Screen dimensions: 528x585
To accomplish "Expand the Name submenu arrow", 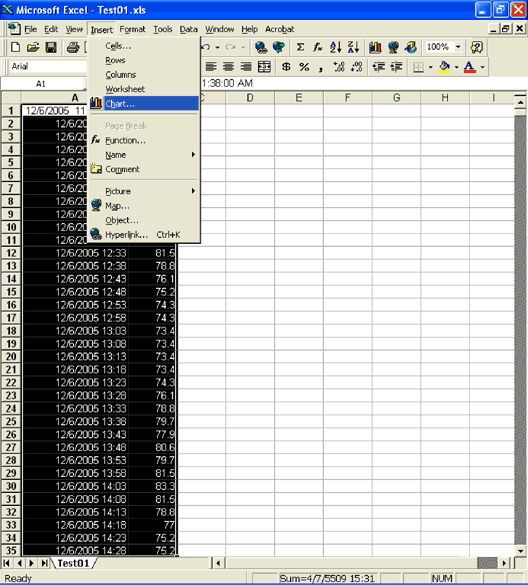I will (193, 154).
